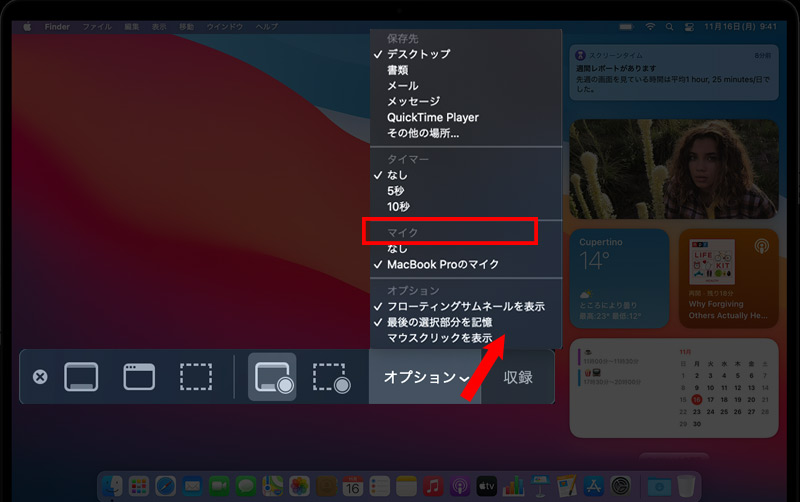800x502 pixels.
Task: Open the Podcasts widget Why Forgiving episode
Action: click(729, 279)
